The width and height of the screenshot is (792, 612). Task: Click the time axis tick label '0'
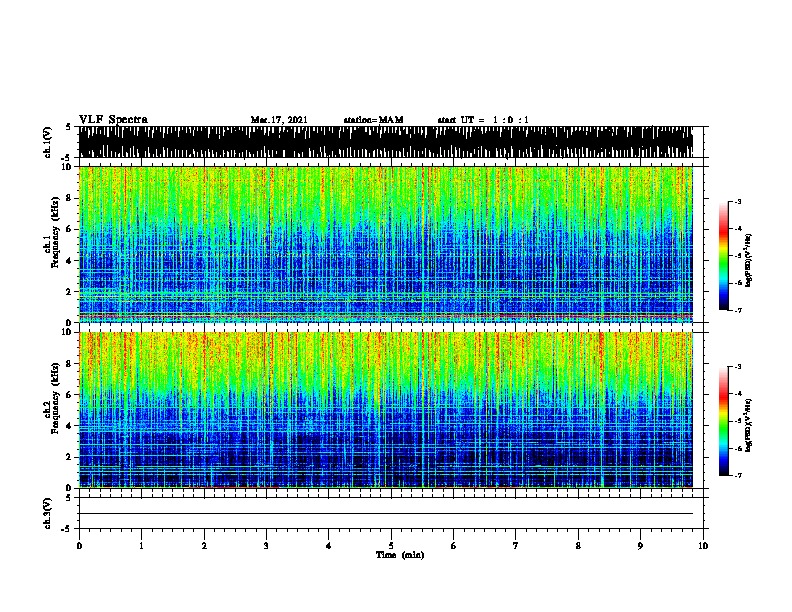point(79,546)
